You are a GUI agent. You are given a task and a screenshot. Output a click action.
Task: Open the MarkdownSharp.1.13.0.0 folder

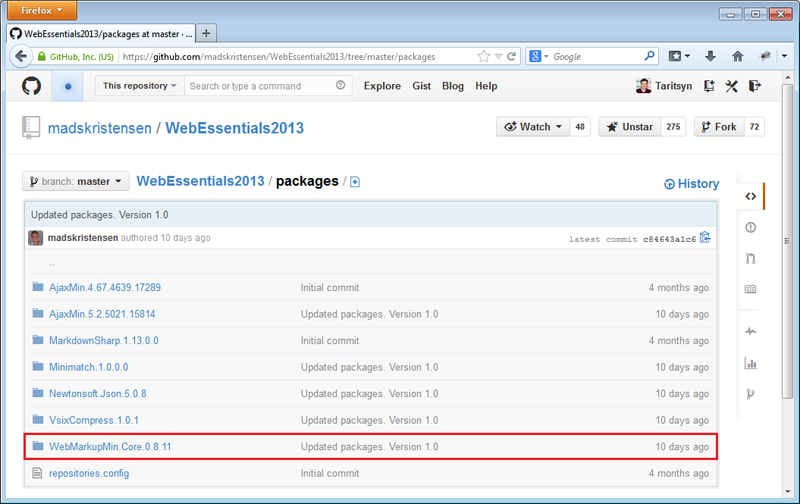pos(104,340)
